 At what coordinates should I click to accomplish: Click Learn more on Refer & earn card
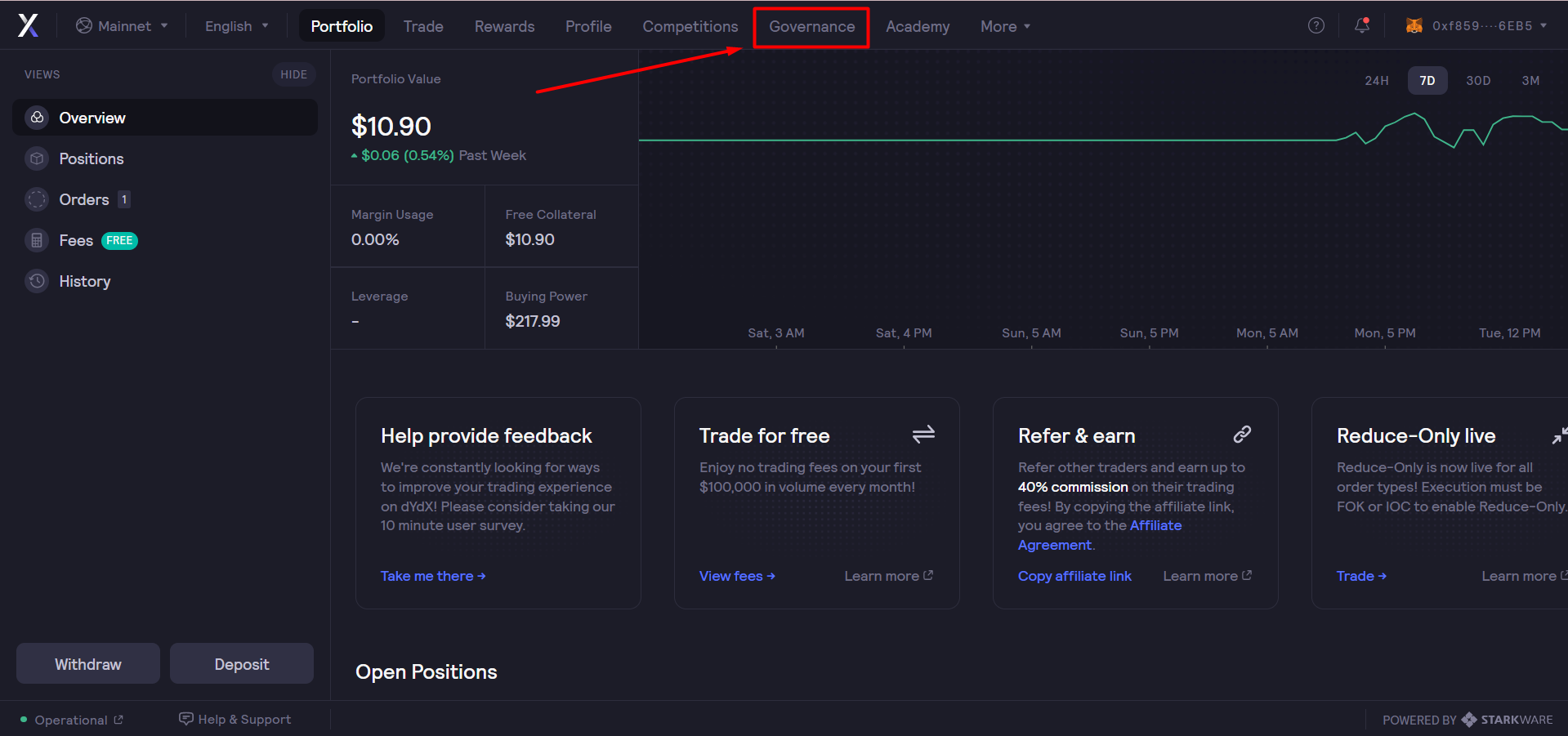click(1207, 576)
